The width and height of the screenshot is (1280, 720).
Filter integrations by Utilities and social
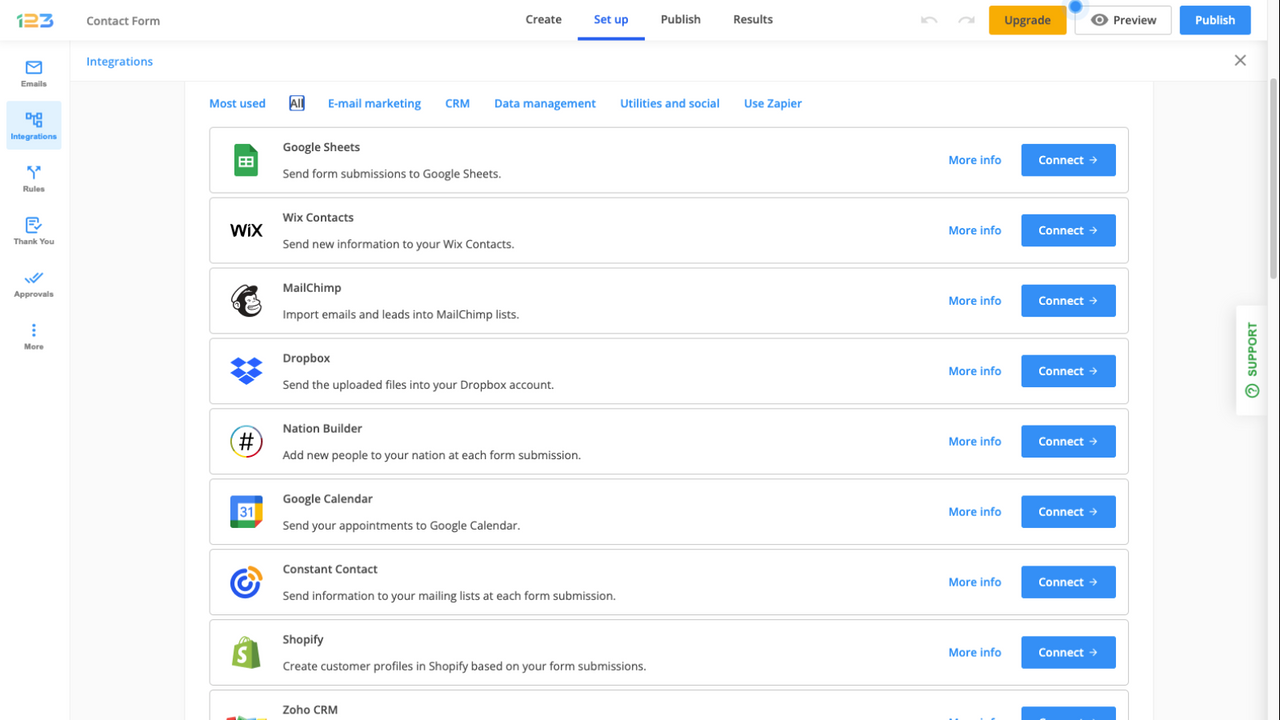coord(670,103)
